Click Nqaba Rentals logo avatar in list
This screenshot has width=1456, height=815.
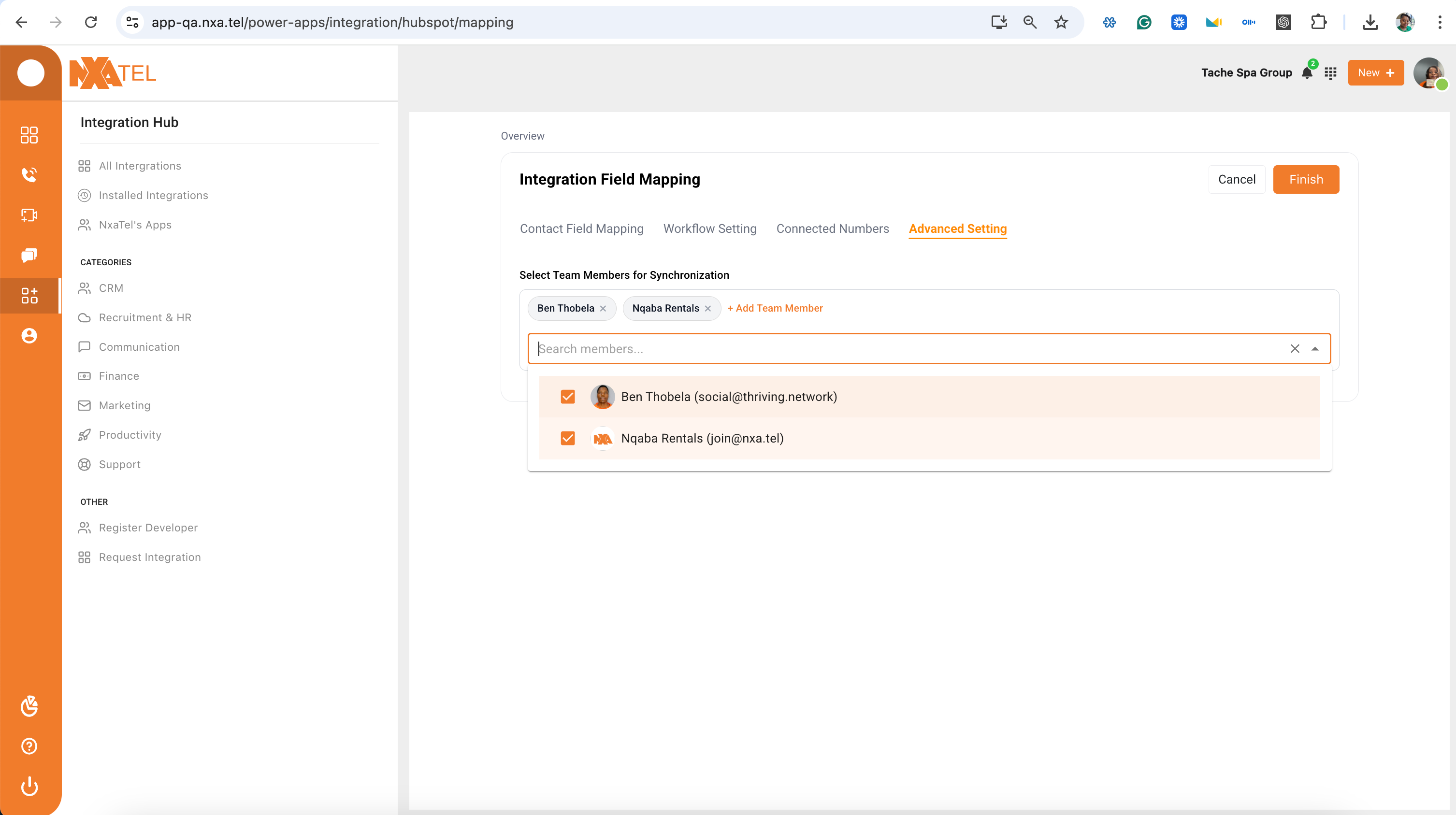(x=602, y=439)
